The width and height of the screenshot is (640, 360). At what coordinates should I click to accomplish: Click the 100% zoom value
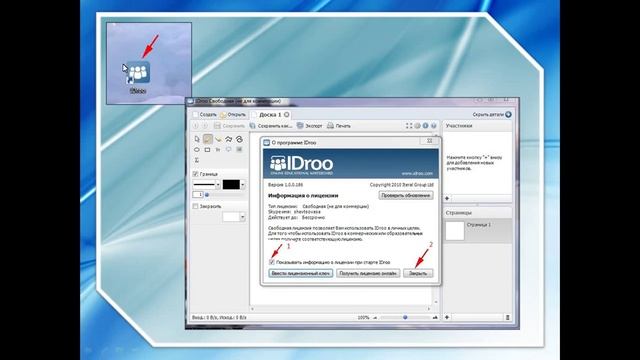pos(363,318)
